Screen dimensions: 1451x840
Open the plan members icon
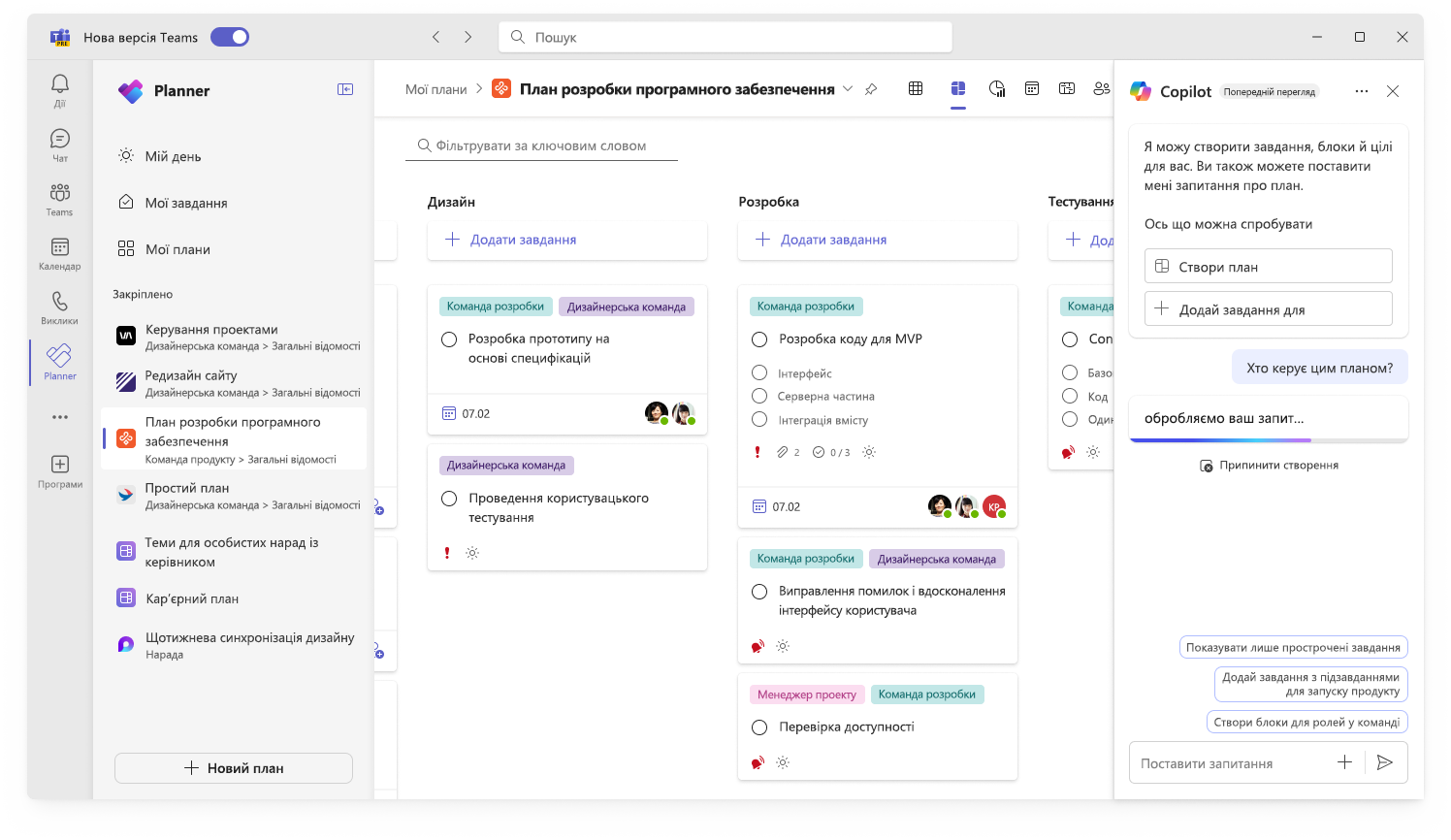pos(1101,88)
